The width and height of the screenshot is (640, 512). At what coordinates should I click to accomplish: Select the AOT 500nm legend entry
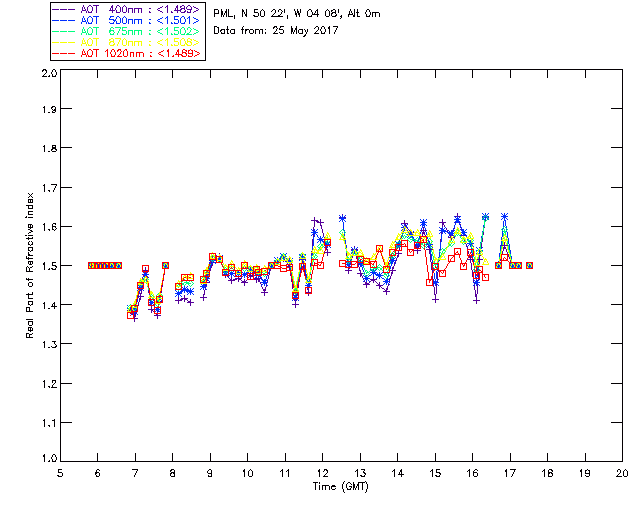click(127, 20)
